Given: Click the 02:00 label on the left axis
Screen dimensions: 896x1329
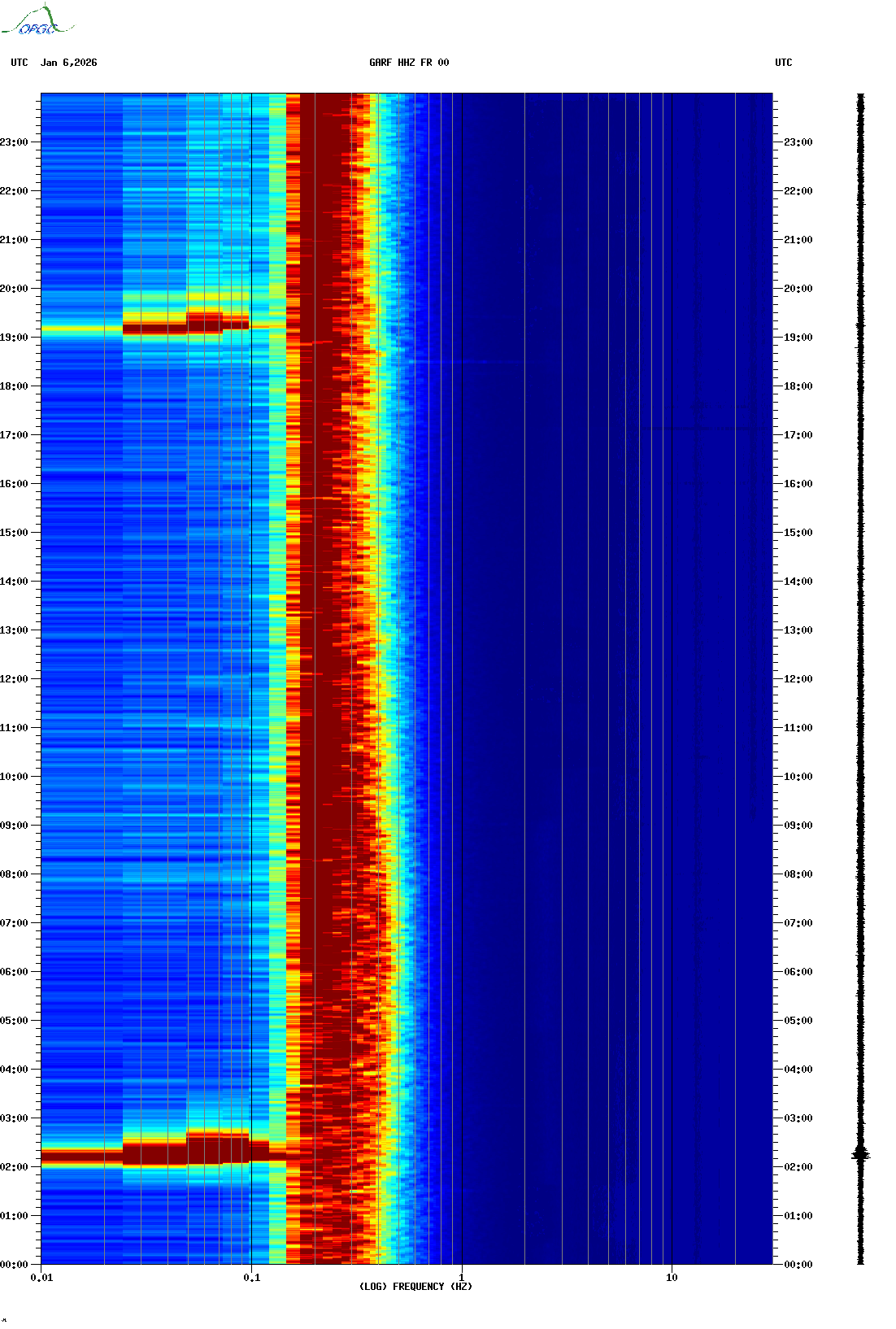Looking at the screenshot, I should pos(14,1167).
